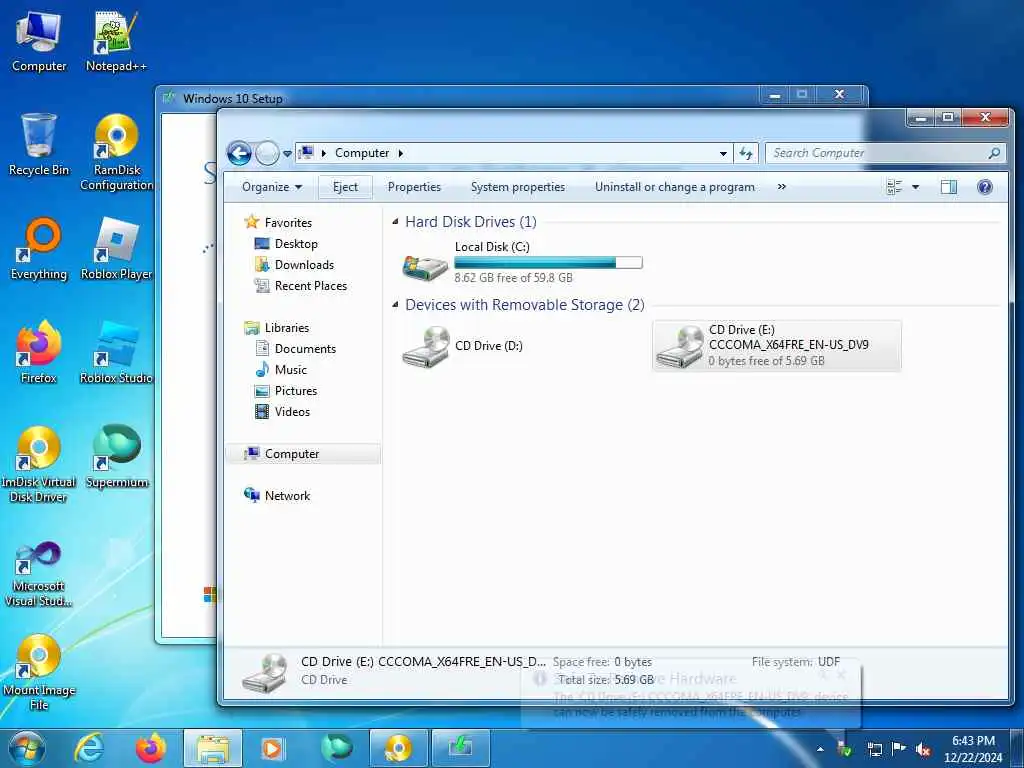This screenshot has width=1024, height=768.
Task: Select Microsoft Visual Studio desktop shortcut
Action: click(x=39, y=575)
